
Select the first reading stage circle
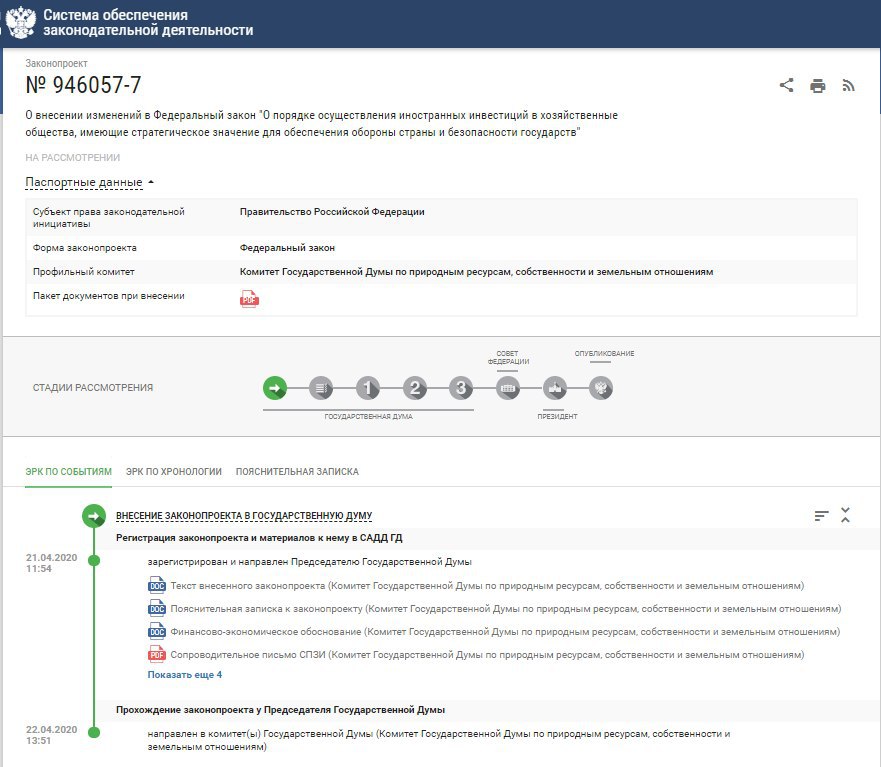(x=367, y=388)
